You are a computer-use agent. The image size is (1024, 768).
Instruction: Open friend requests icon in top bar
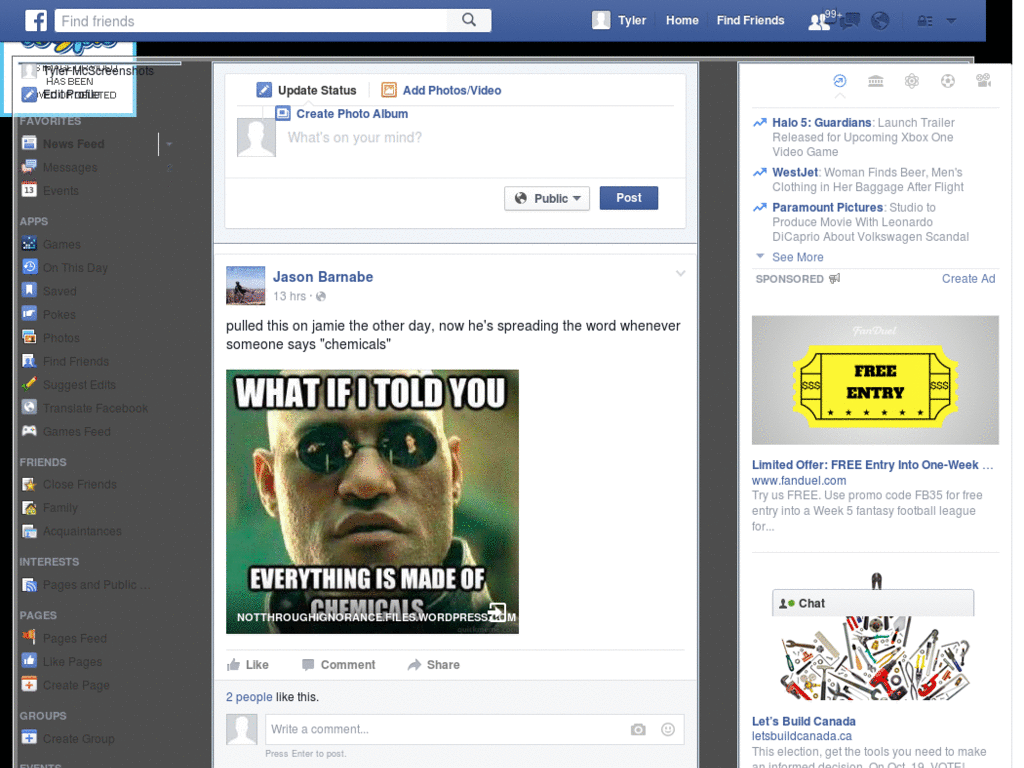[818, 21]
